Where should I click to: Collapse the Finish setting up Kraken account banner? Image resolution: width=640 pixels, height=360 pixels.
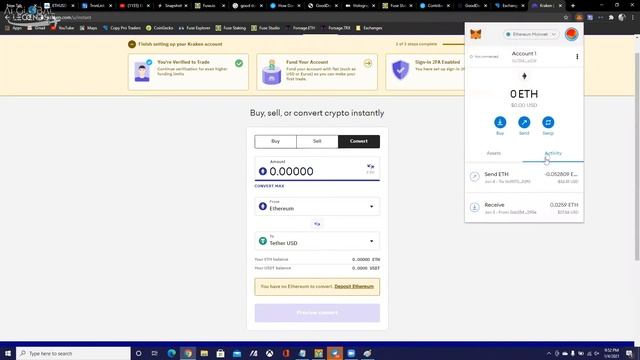[132, 44]
